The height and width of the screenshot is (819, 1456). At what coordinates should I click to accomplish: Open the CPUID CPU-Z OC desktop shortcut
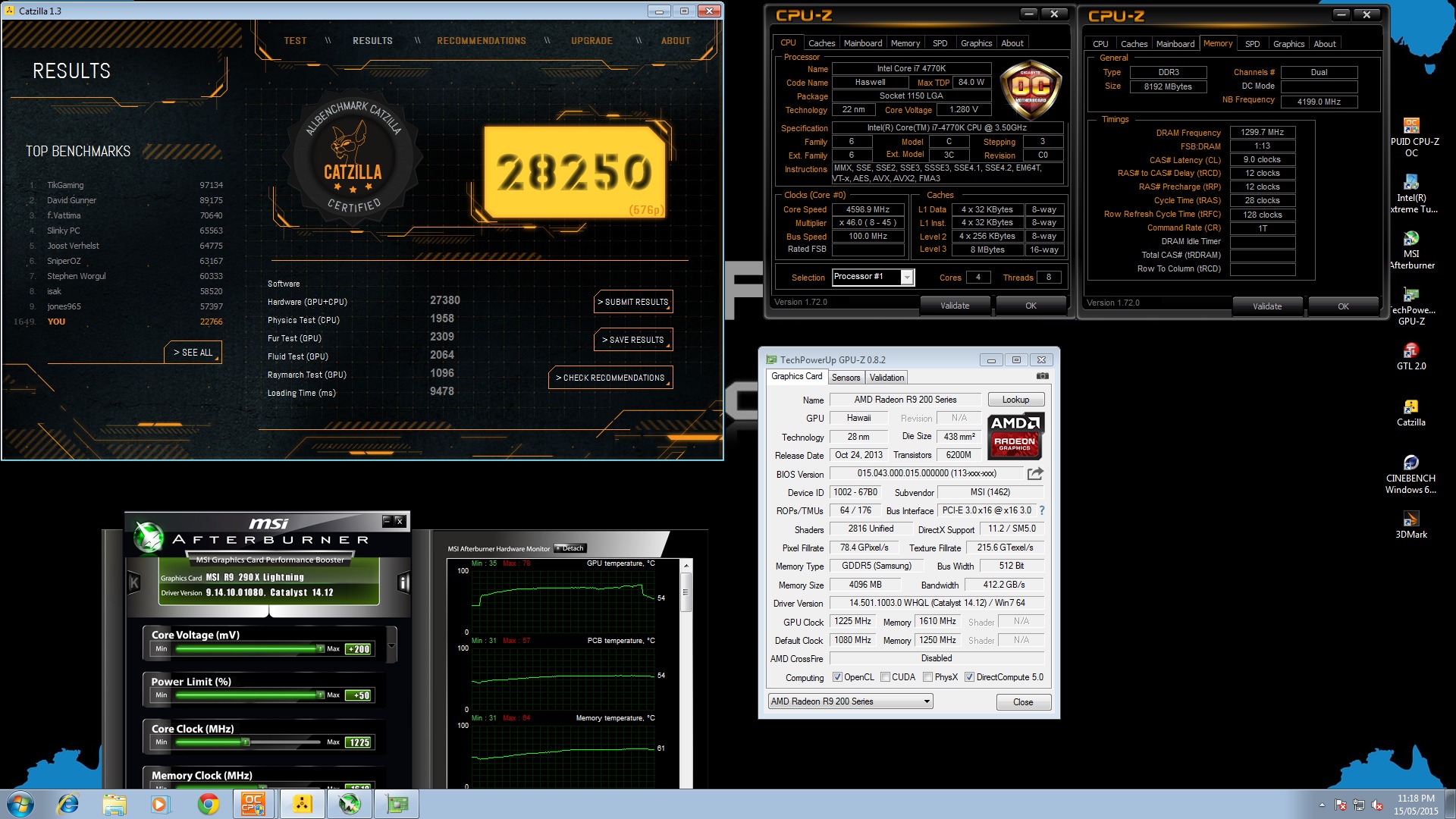1411,137
